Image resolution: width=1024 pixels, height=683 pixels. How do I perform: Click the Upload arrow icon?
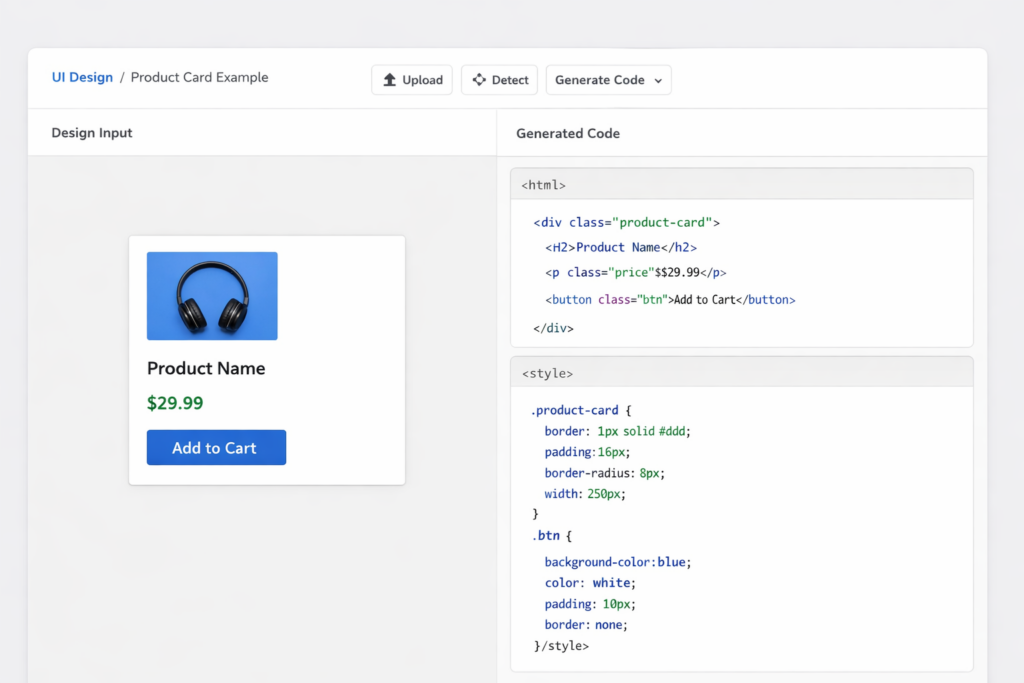point(390,80)
